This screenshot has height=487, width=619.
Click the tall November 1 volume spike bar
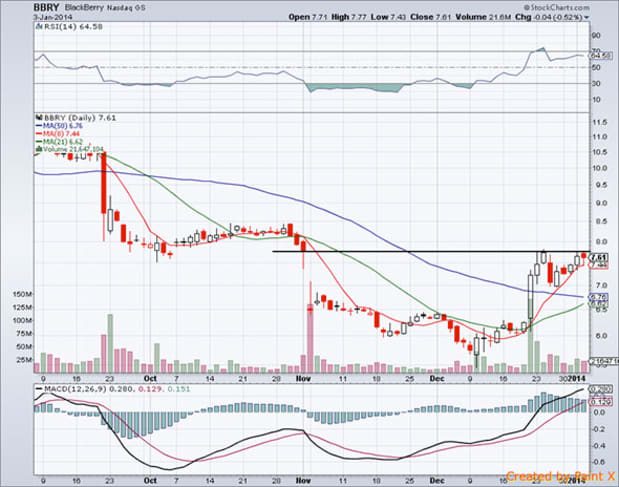coord(310,339)
